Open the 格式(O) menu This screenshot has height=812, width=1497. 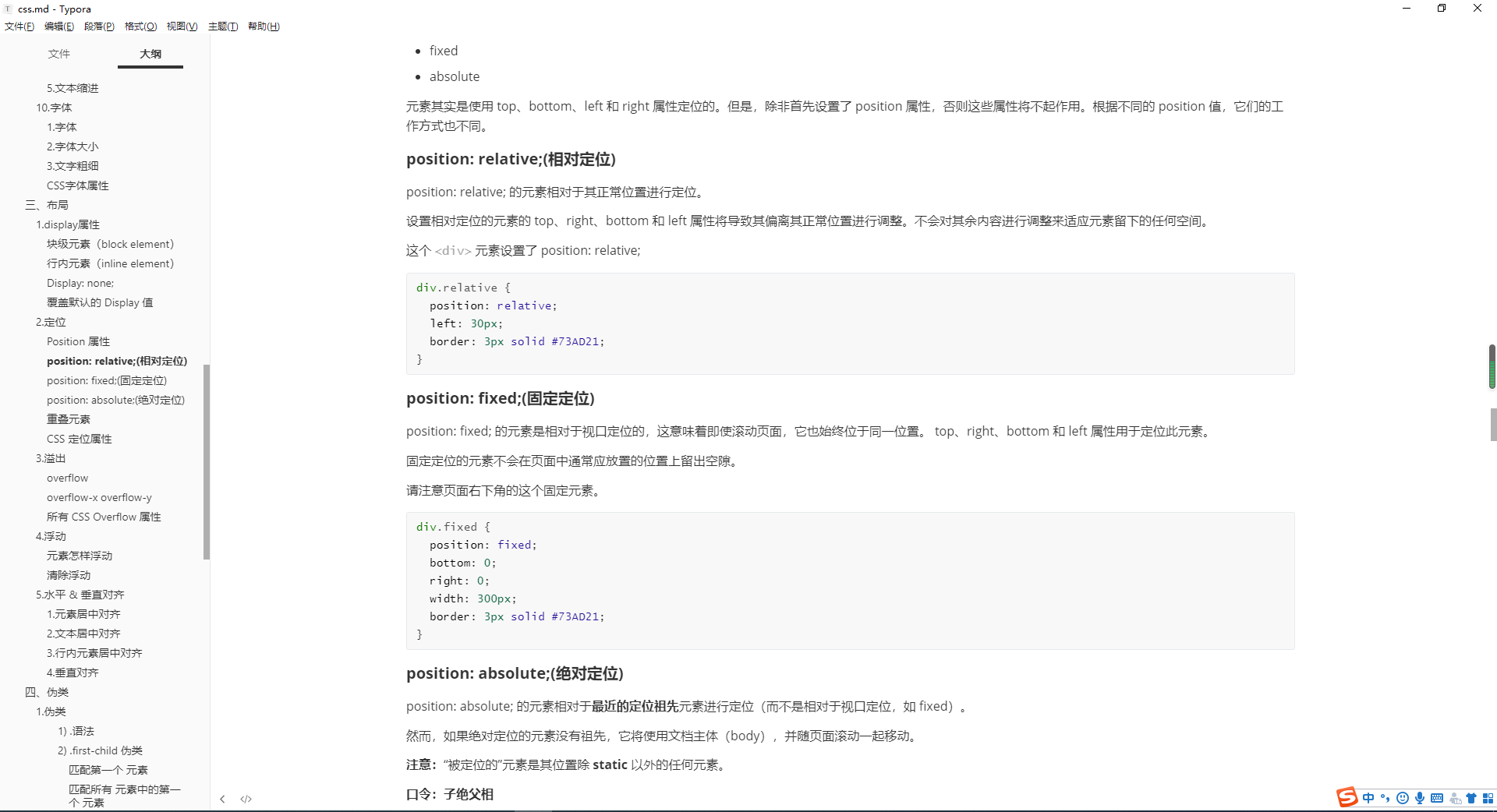[140, 26]
